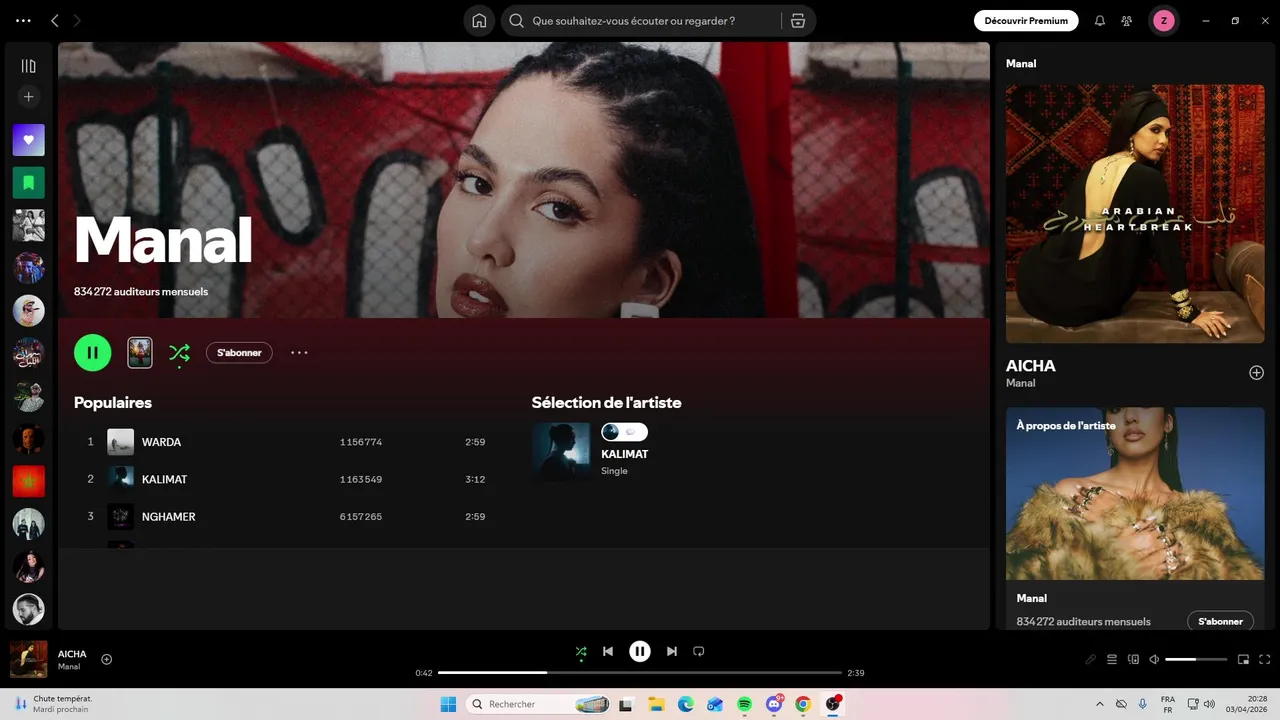
Task: Open the lyrics microphone icon
Action: (x=1091, y=659)
